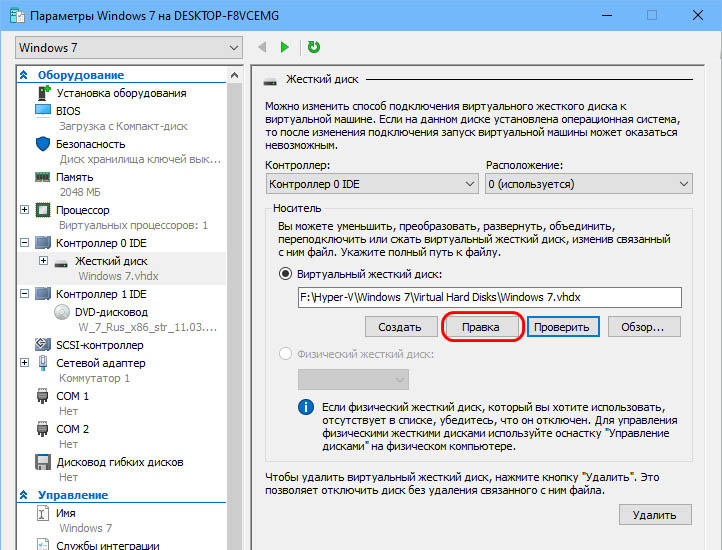Screen dimensions: 722x550
Task: Click the Жесткий диск header drive icon
Action: click(x=270, y=82)
